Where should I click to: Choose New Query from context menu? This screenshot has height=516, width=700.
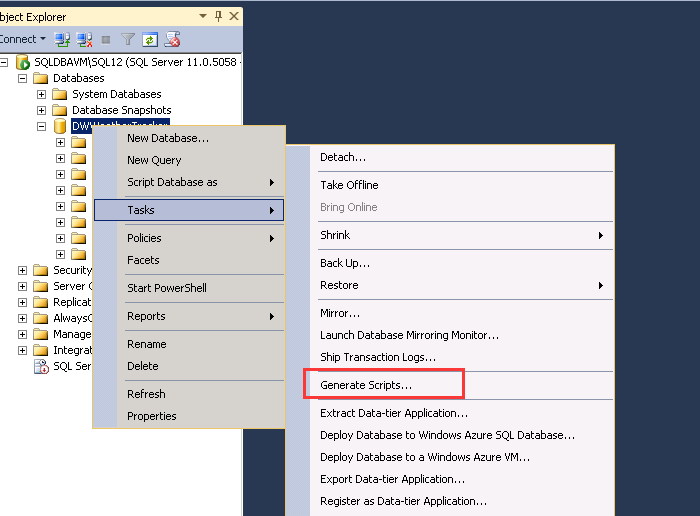pos(189,160)
